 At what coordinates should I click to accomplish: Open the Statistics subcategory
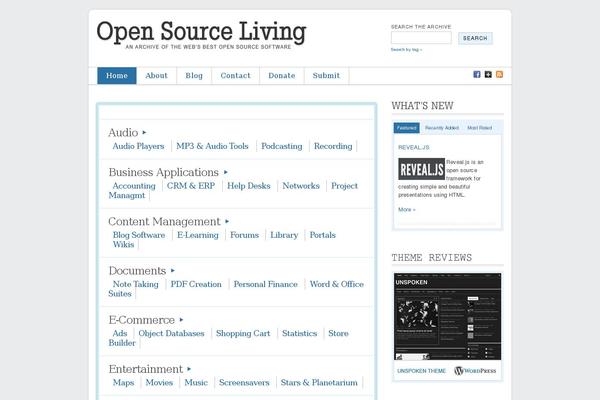pos(300,333)
